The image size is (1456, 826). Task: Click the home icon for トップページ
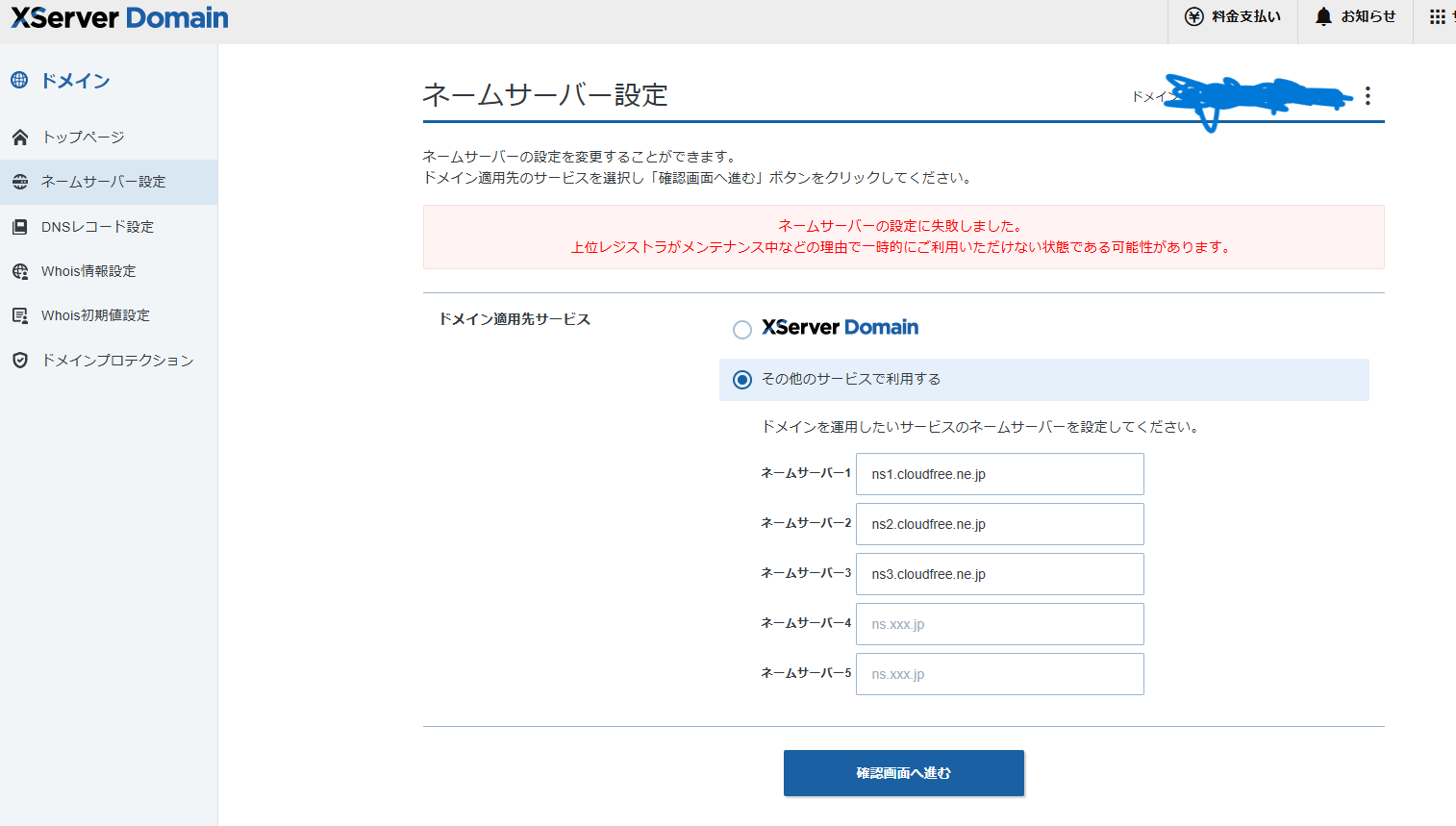click(x=20, y=138)
